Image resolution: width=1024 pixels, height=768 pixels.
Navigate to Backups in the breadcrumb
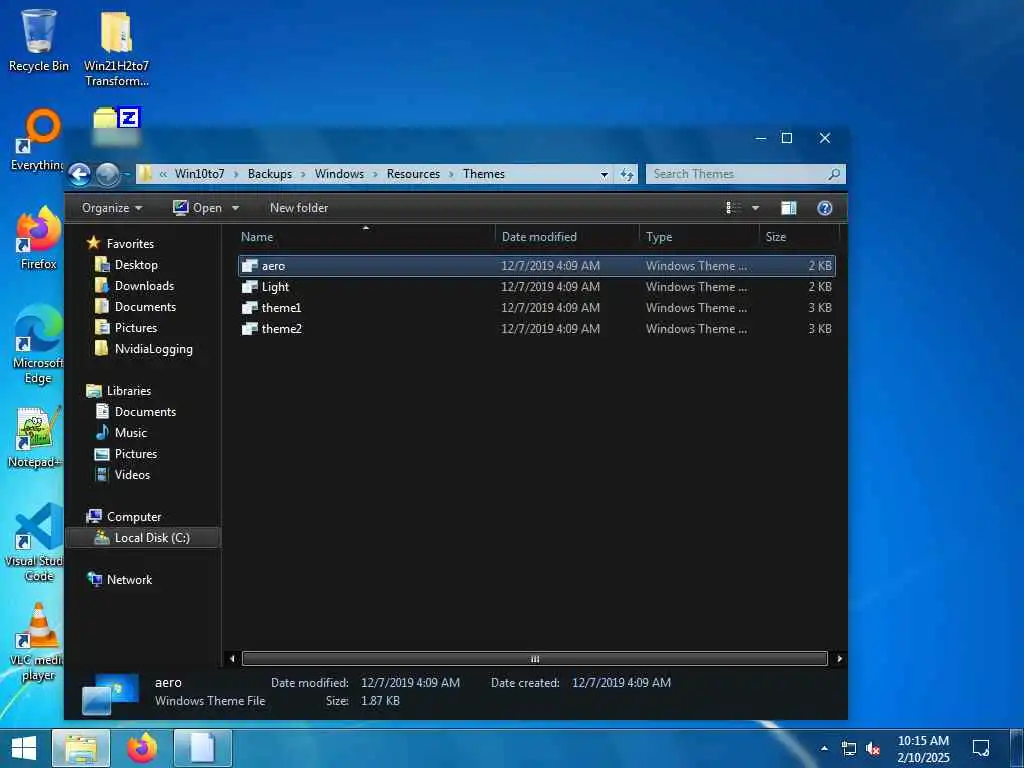[x=270, y=174]
